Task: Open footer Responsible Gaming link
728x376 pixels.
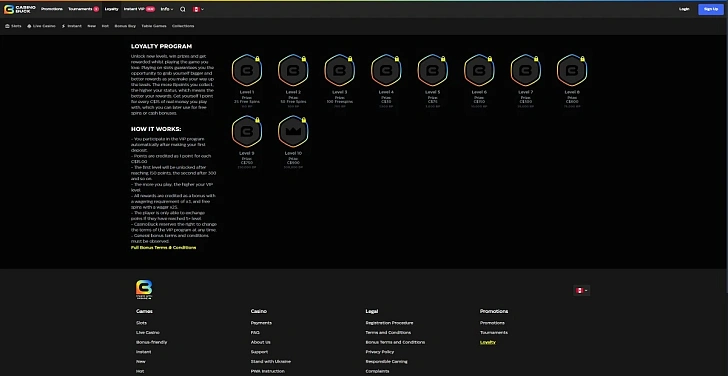Action: (x=386, y=362)
